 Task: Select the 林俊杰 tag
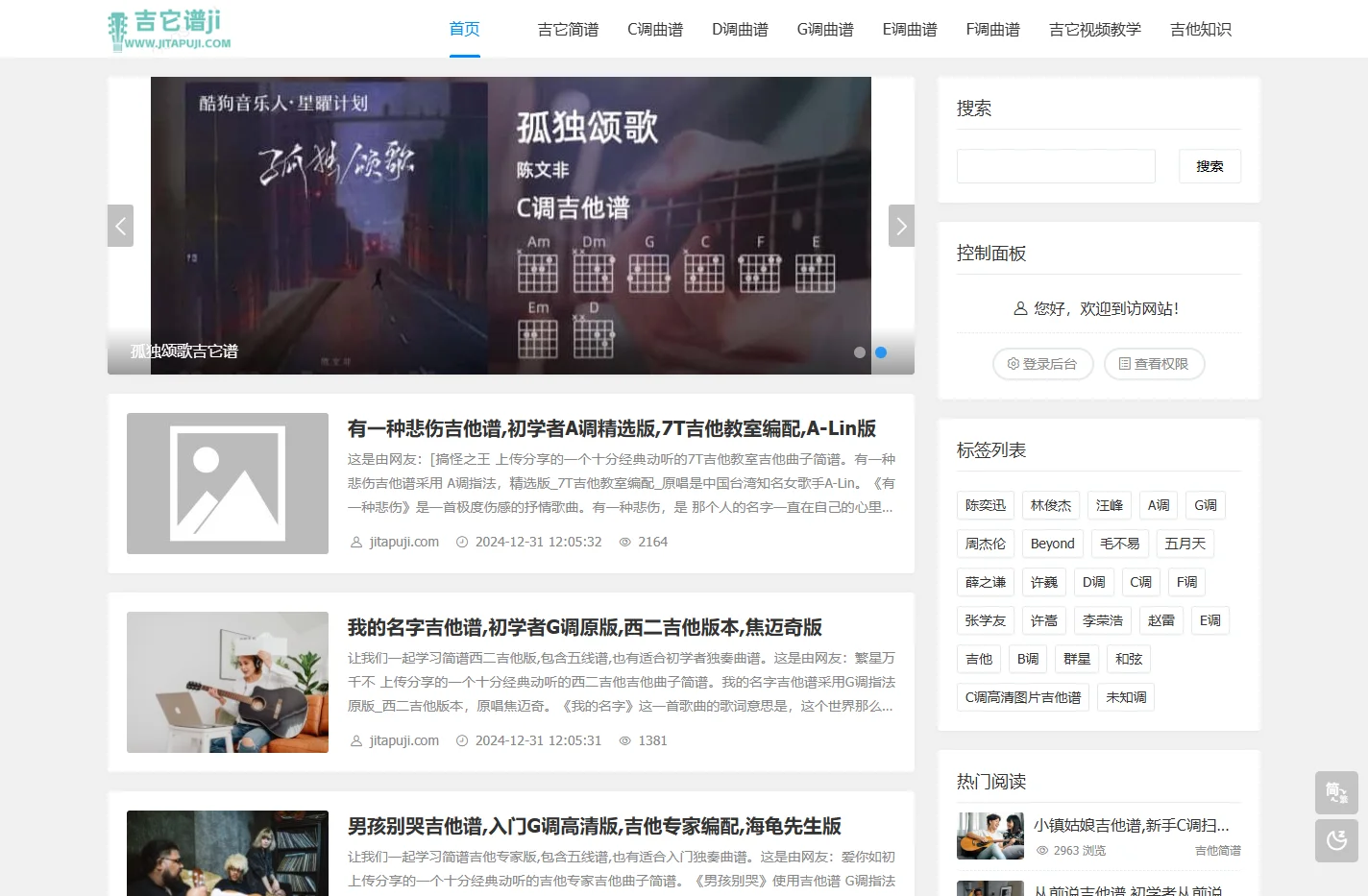coord(1051,505)
